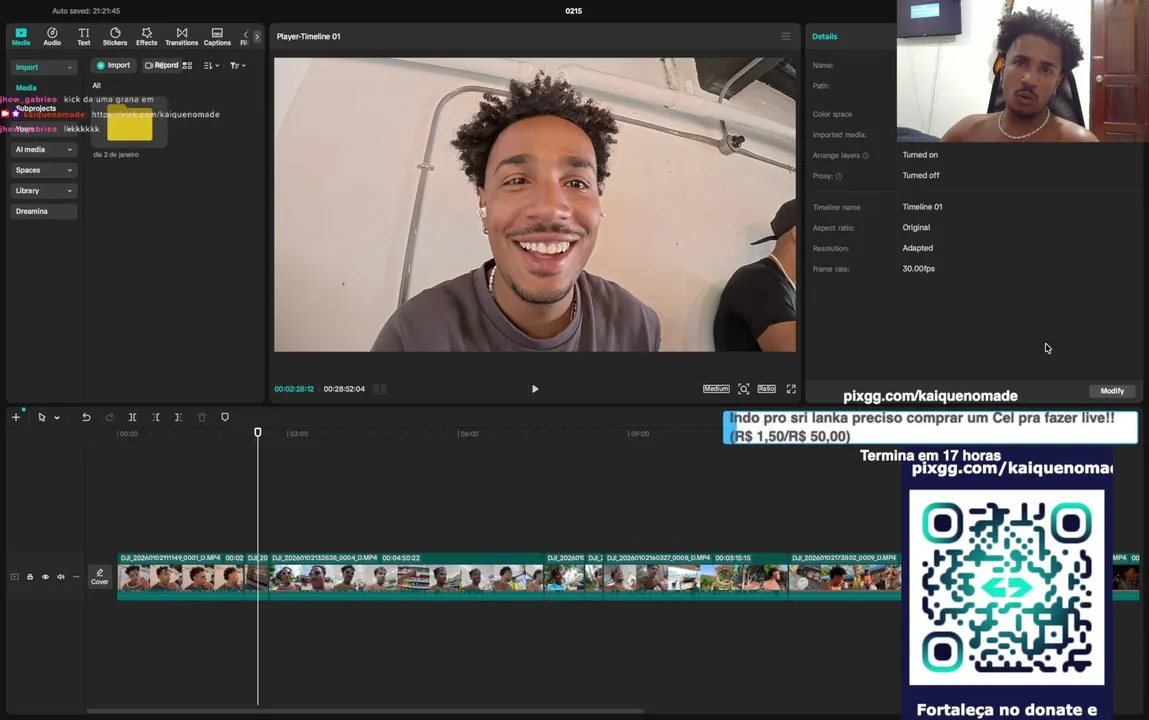The height and width of the screenshot is (720, 1149).
Task: Click the timeline playhead handle
Action: click(x=258, y=433)
